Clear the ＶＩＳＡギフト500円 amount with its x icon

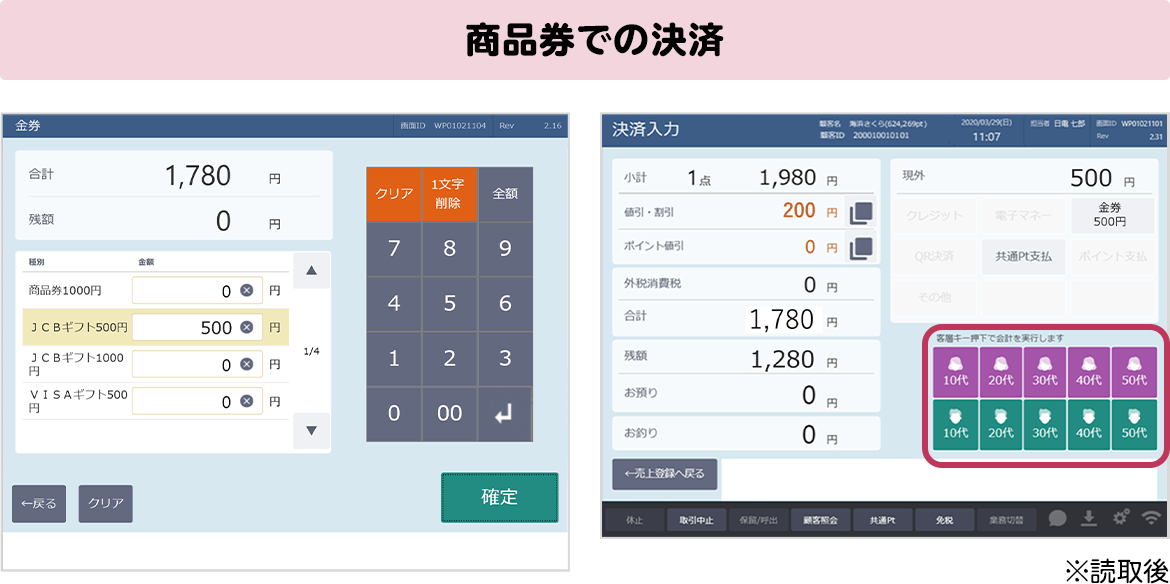246,401
